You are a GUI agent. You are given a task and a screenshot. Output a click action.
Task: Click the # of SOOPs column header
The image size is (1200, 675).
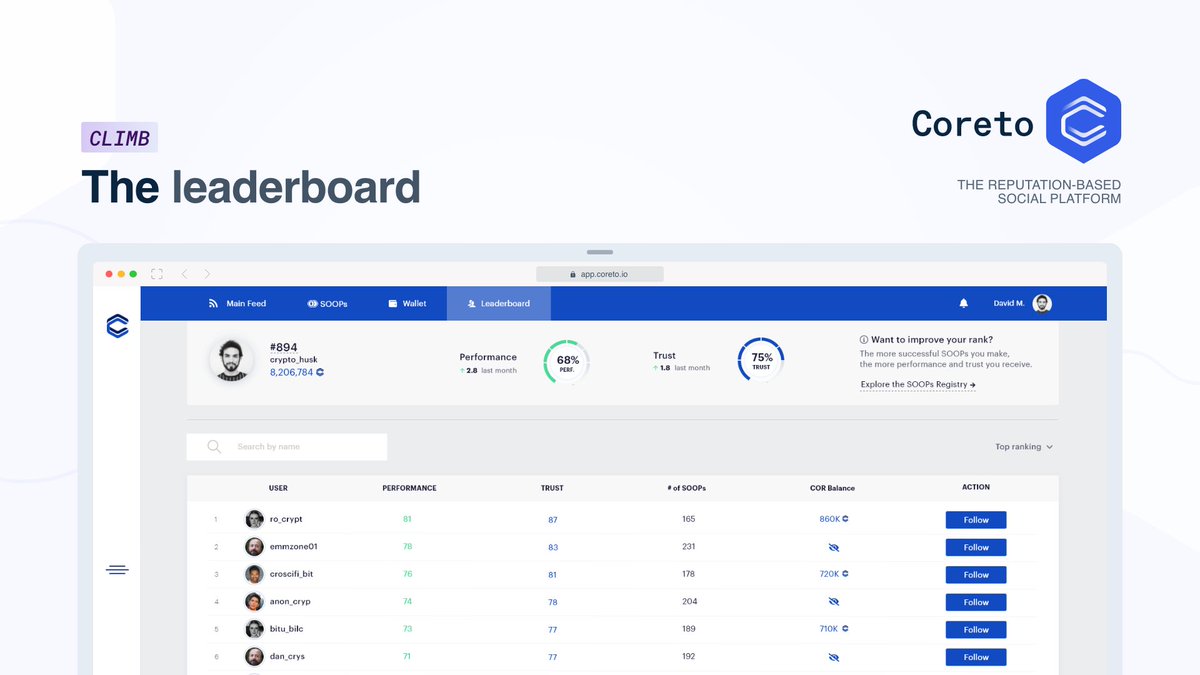click(x=687, y=488)
